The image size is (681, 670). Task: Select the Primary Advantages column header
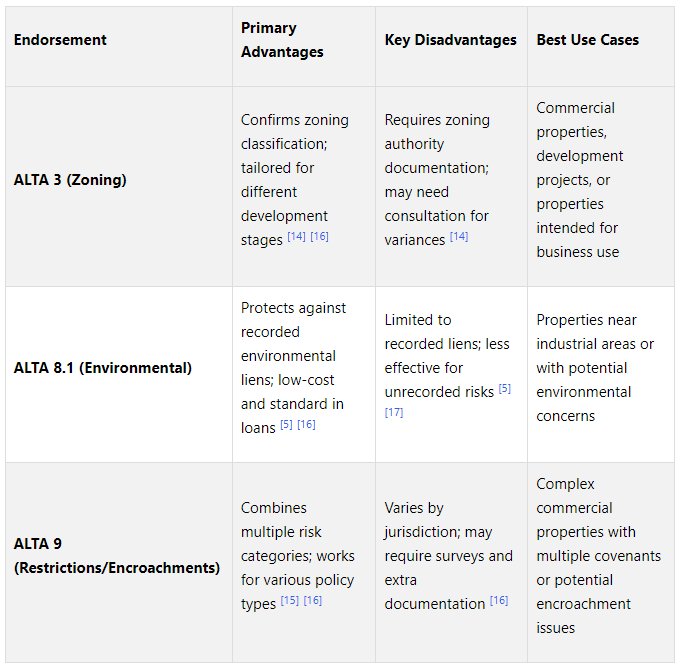coord(282,40)
